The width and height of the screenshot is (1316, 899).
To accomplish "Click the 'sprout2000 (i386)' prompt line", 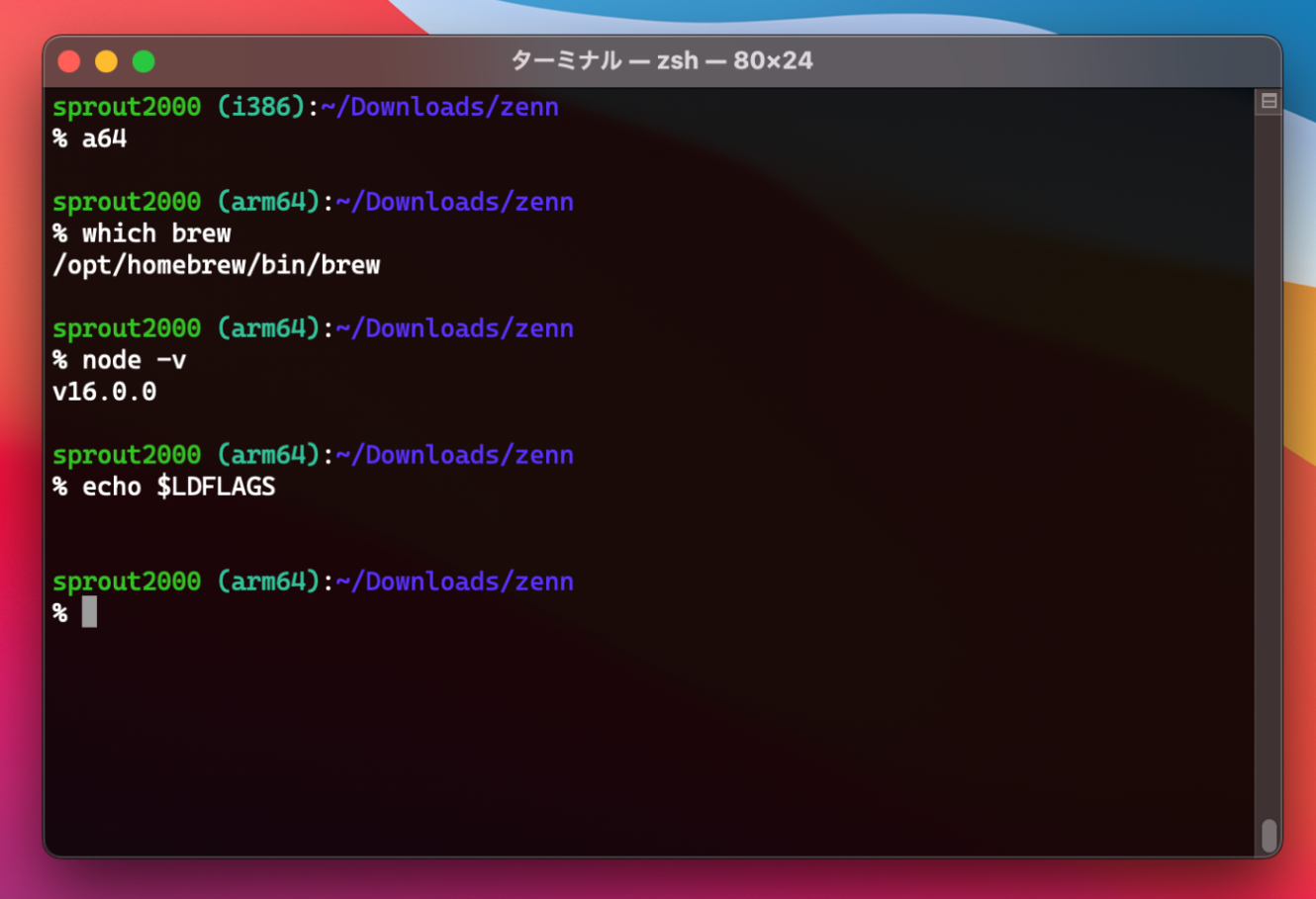I will click(x=306, y=107).
